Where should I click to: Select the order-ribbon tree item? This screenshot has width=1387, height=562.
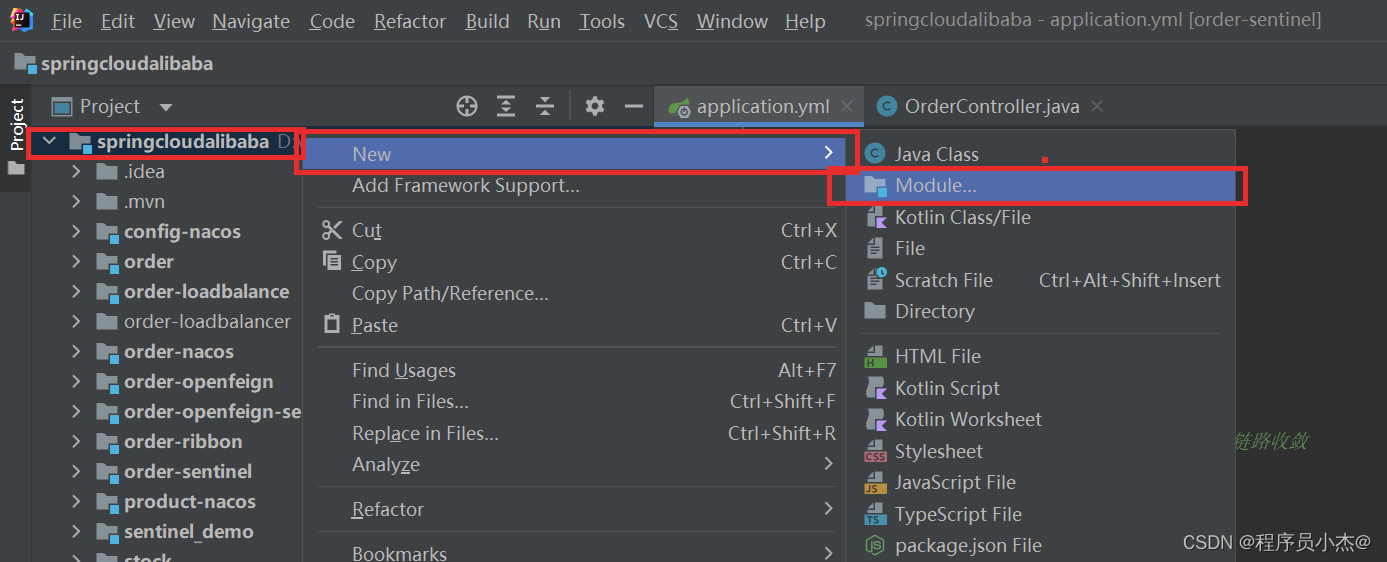183,442
